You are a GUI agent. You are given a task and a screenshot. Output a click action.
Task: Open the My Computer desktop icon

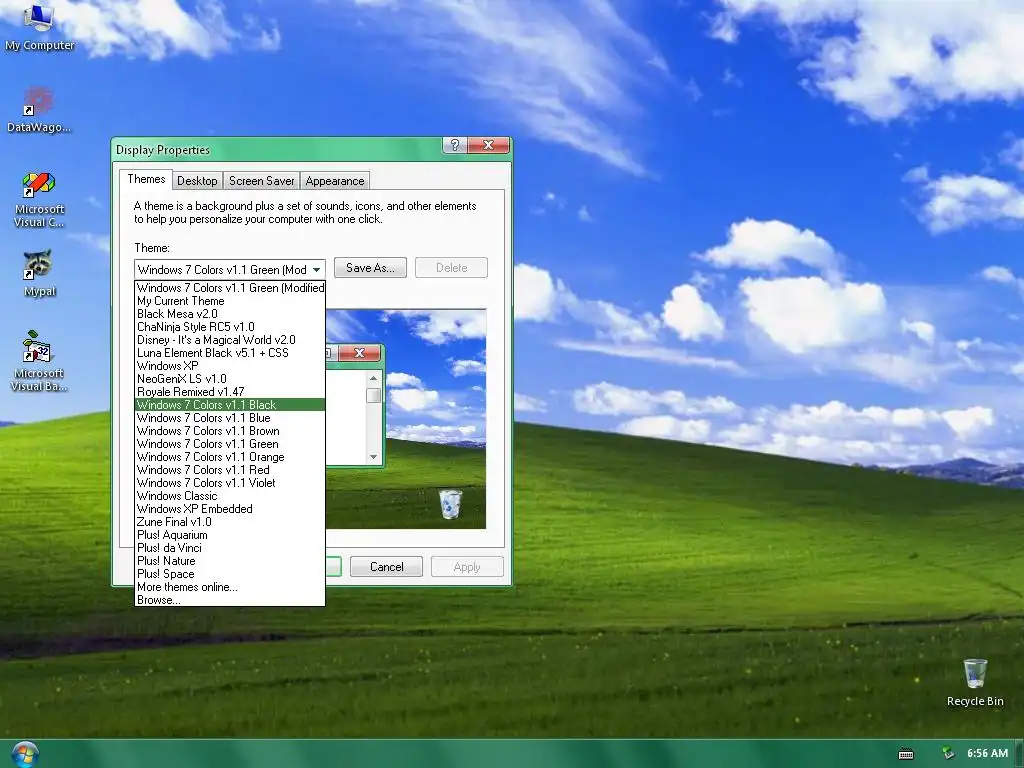coord(39,27)
